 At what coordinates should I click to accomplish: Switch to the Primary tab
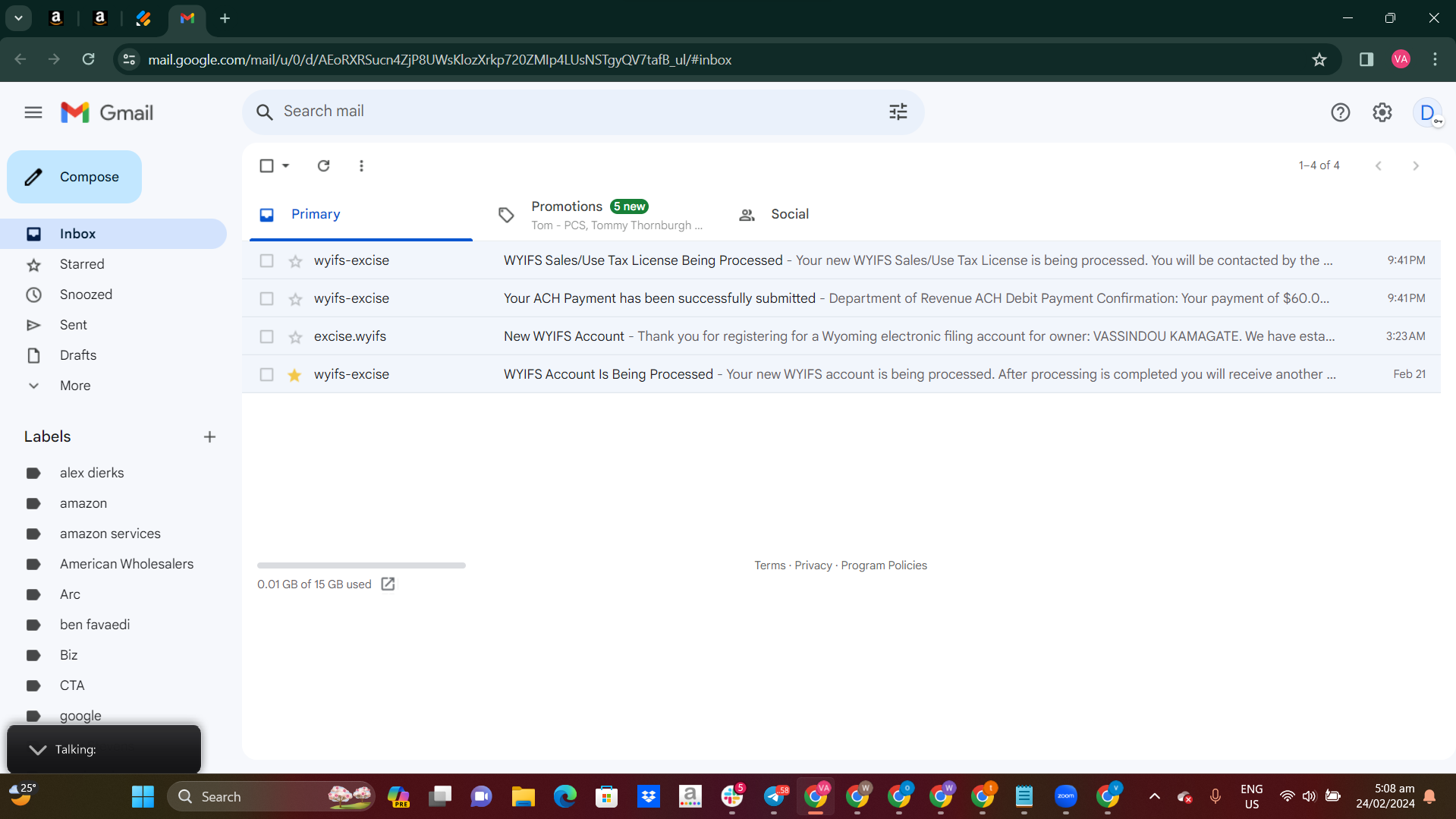[x=361, y=215]
